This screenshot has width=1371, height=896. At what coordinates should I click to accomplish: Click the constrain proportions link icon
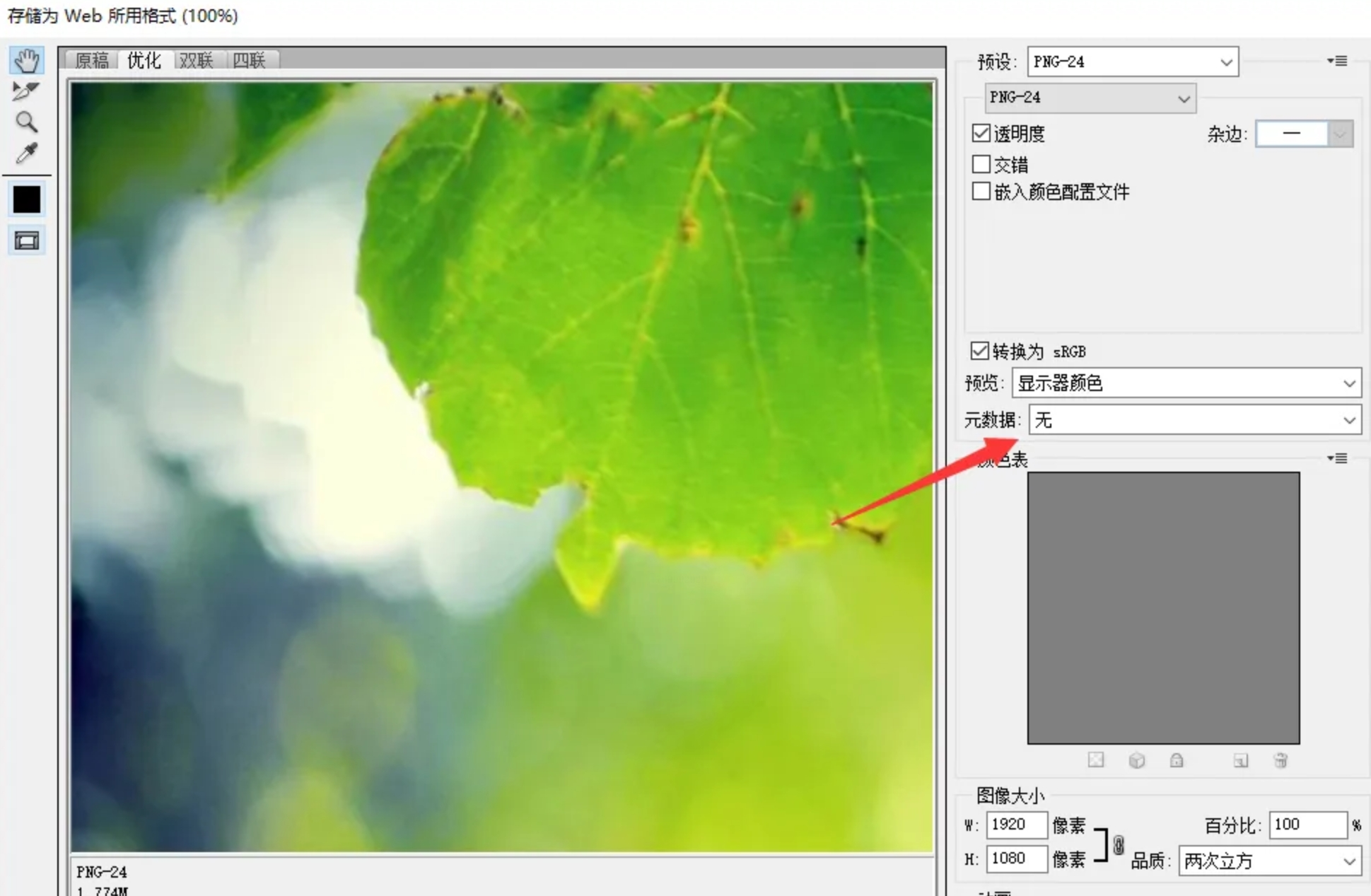click(x=1118, y=845)
